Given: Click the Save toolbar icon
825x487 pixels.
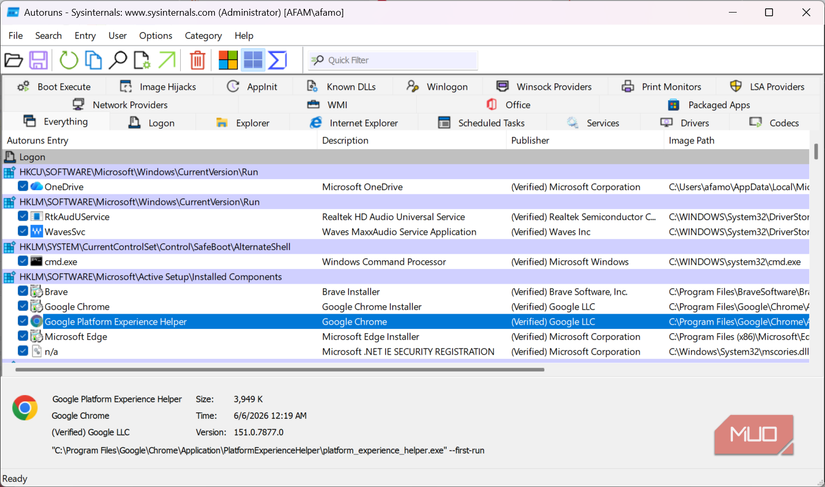Looking at the screenshot, I should point(38,60).
